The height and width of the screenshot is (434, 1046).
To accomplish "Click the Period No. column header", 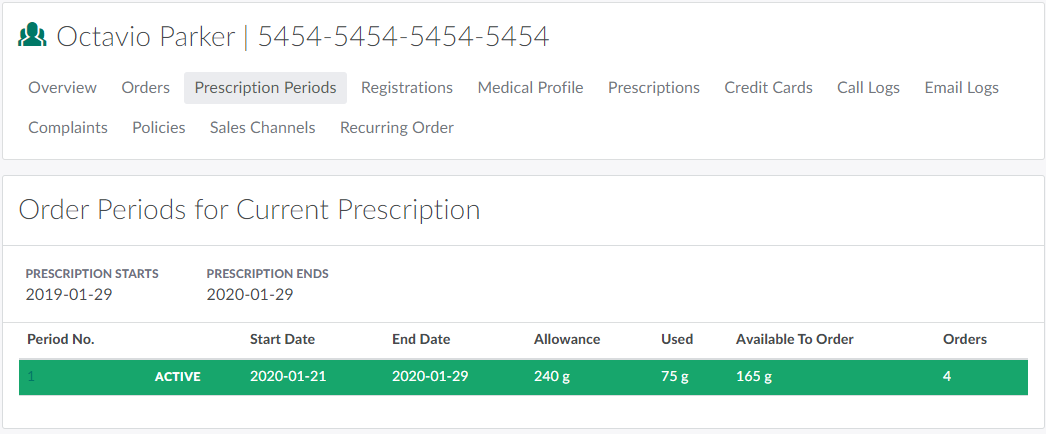I will point(60,339).
